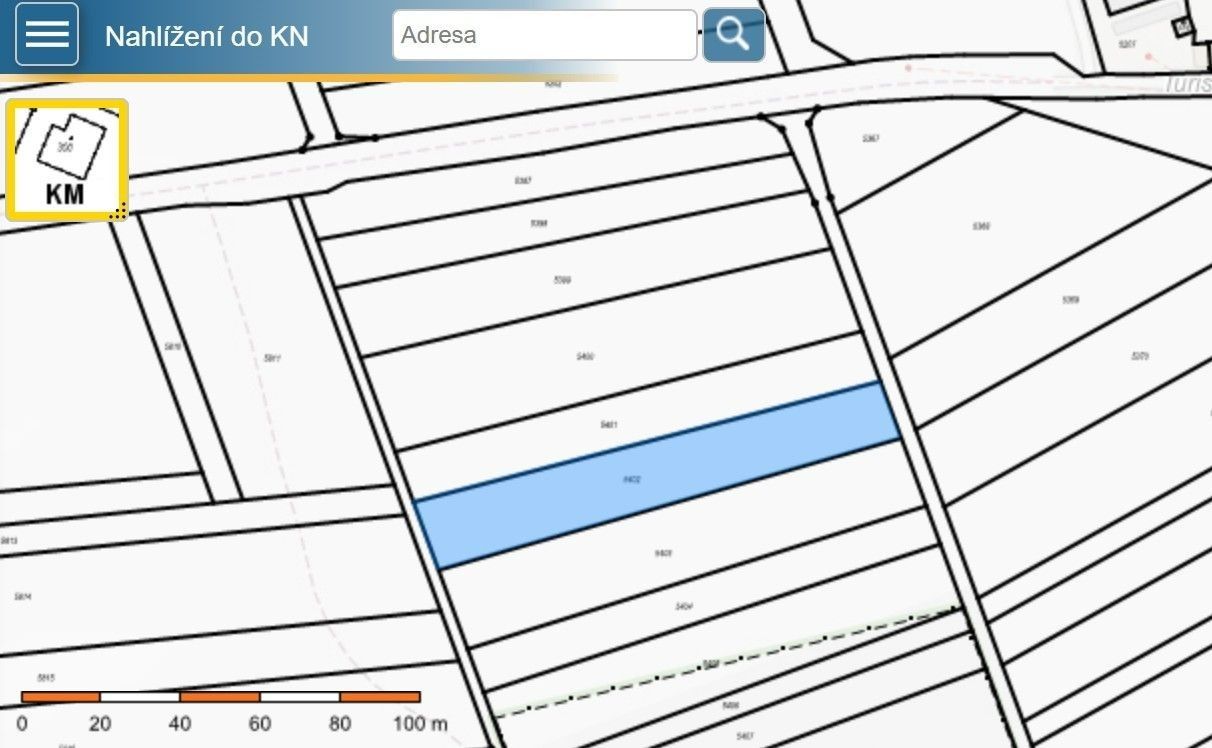Click parcel number label 5368
This screenshot has width=1212, height=748.
coord(982,226)
